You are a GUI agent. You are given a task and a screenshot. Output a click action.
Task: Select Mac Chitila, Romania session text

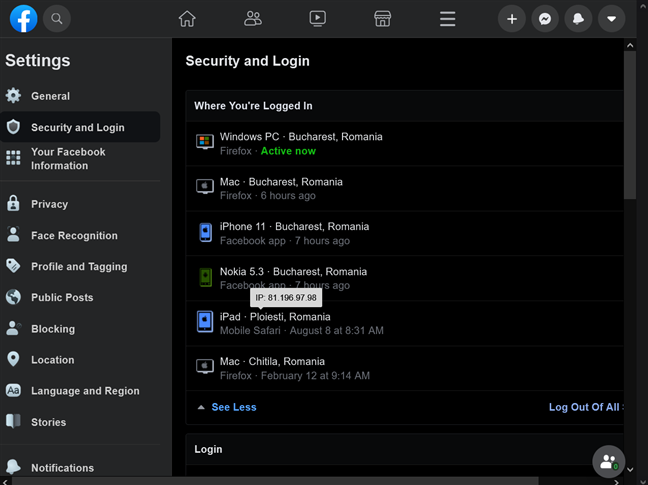272,361
